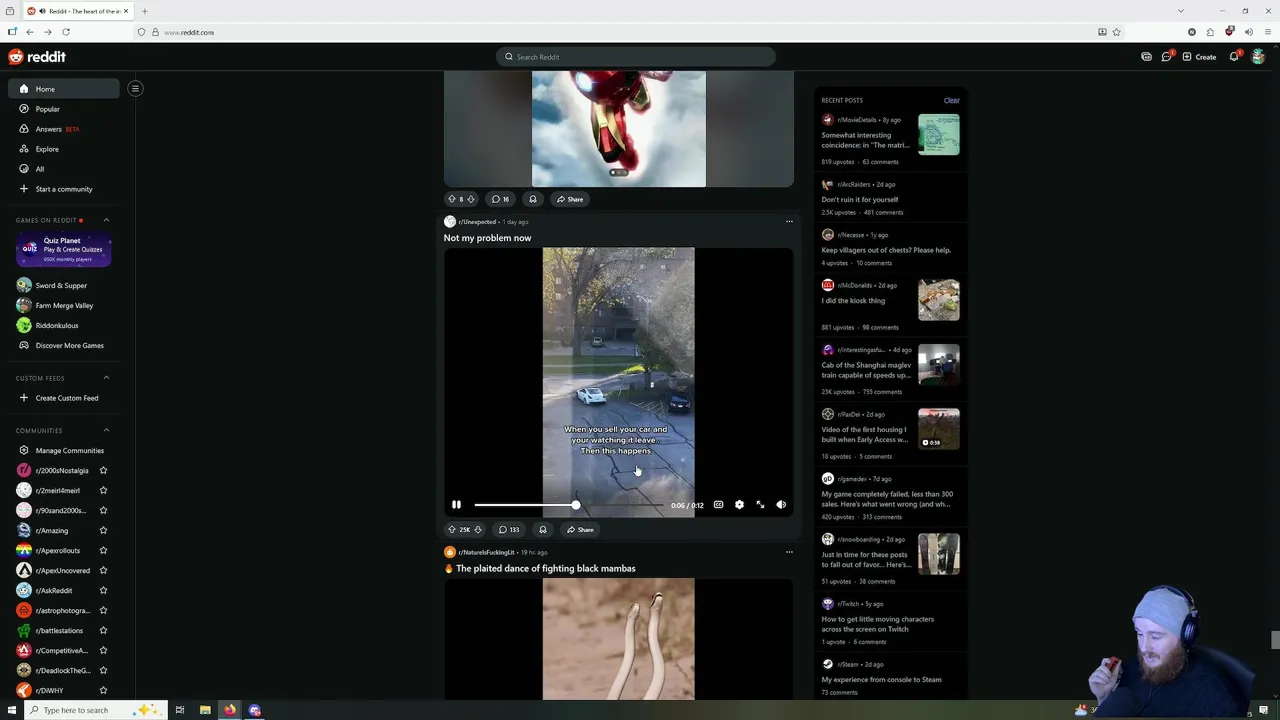Open File Explorer from the taskbar
This screenshot has width=1280, height=720.
coord(205,710)
